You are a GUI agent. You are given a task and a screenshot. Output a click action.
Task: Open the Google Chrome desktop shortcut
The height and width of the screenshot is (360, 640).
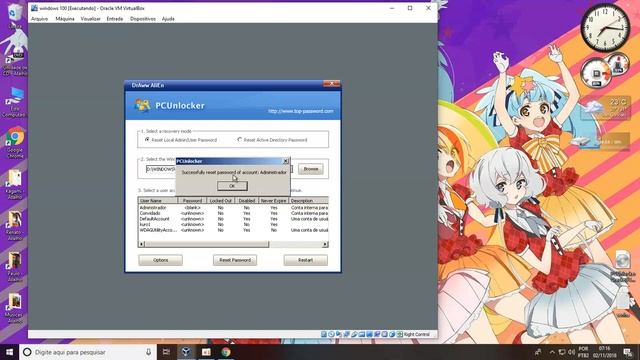(15, 143)
